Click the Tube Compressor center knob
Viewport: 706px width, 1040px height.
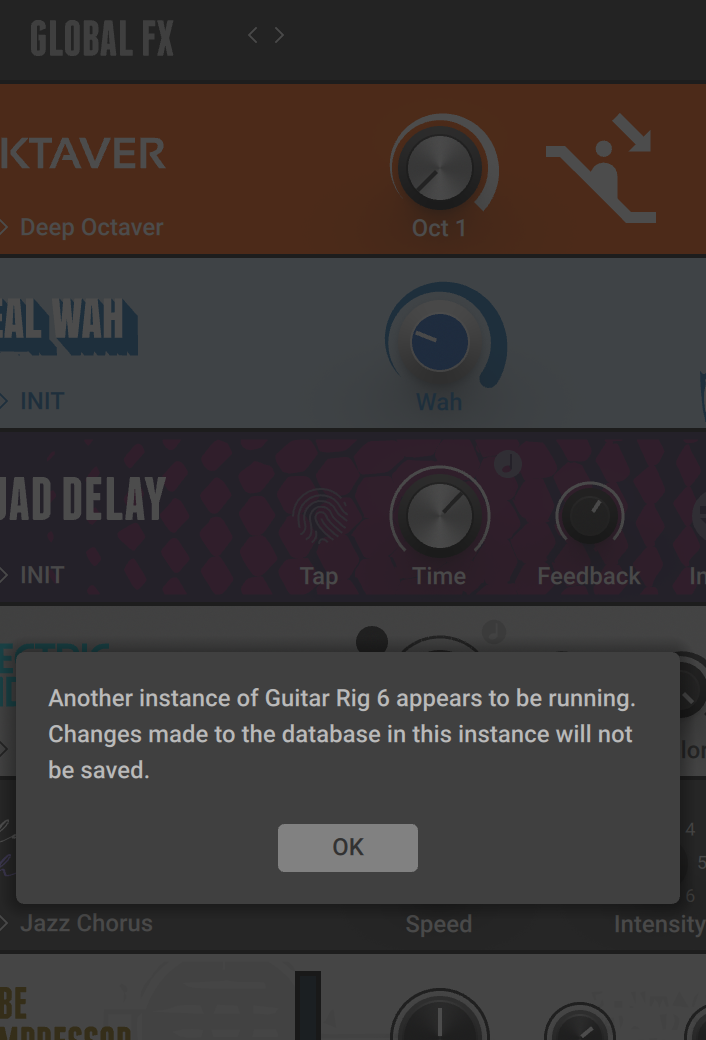click(440, 1016)
